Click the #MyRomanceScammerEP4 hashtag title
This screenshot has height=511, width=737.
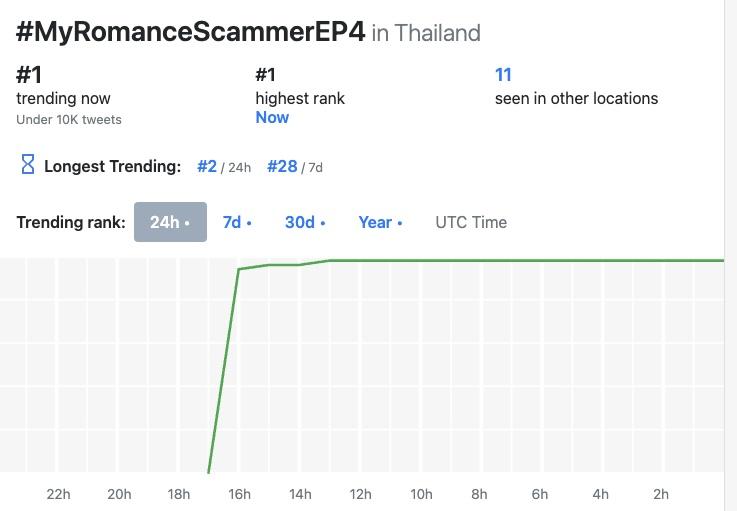click(x=190, y=31)
